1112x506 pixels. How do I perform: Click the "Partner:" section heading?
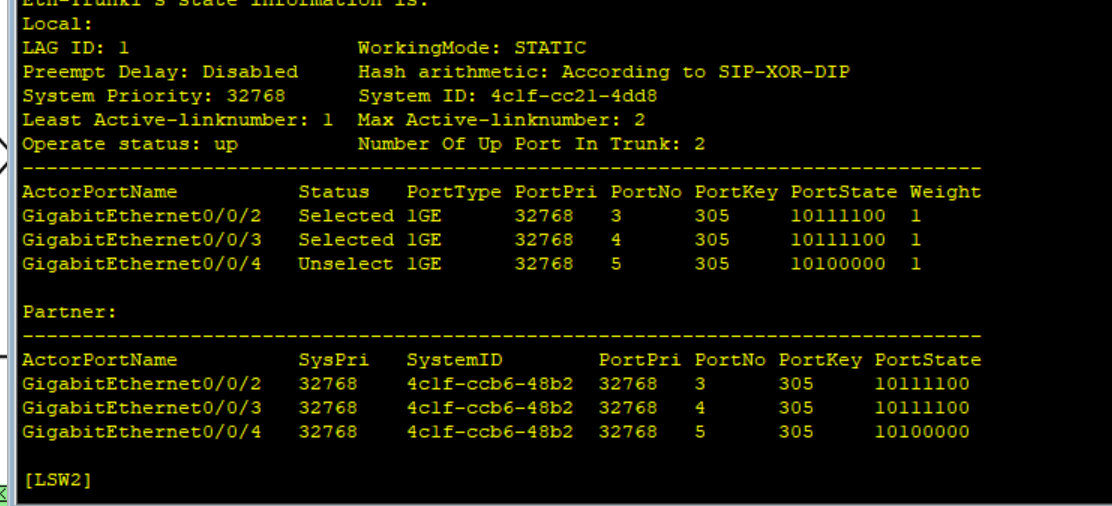(70, 312)
